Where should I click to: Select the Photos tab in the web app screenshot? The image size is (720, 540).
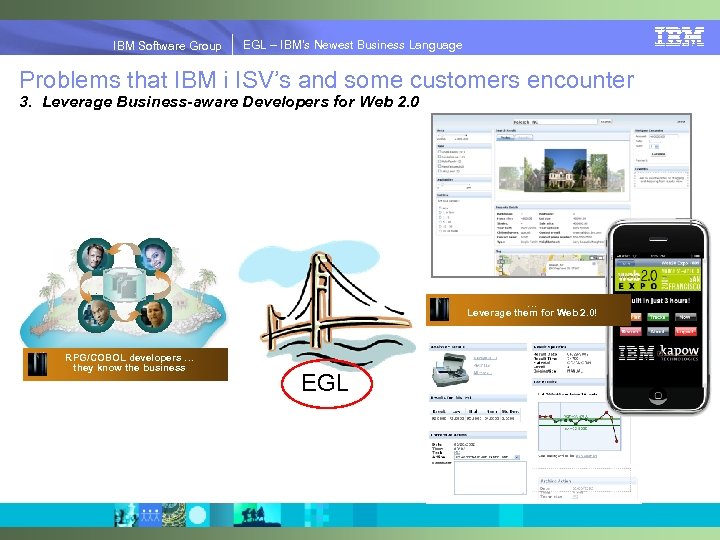point(506,137)
